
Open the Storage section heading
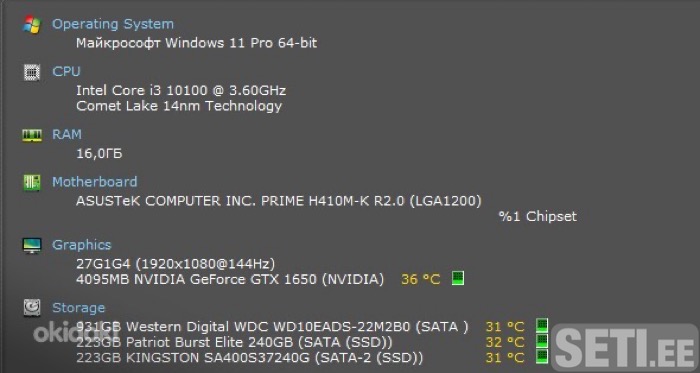pyautogui.click(x=79, y=307)
